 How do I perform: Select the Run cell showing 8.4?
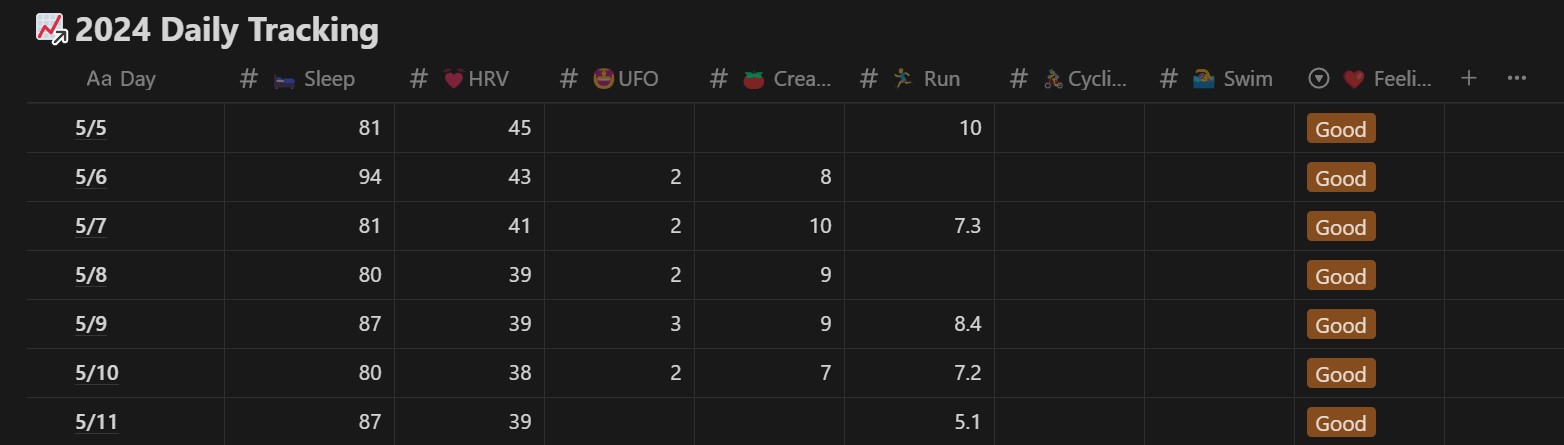(919, 325)
